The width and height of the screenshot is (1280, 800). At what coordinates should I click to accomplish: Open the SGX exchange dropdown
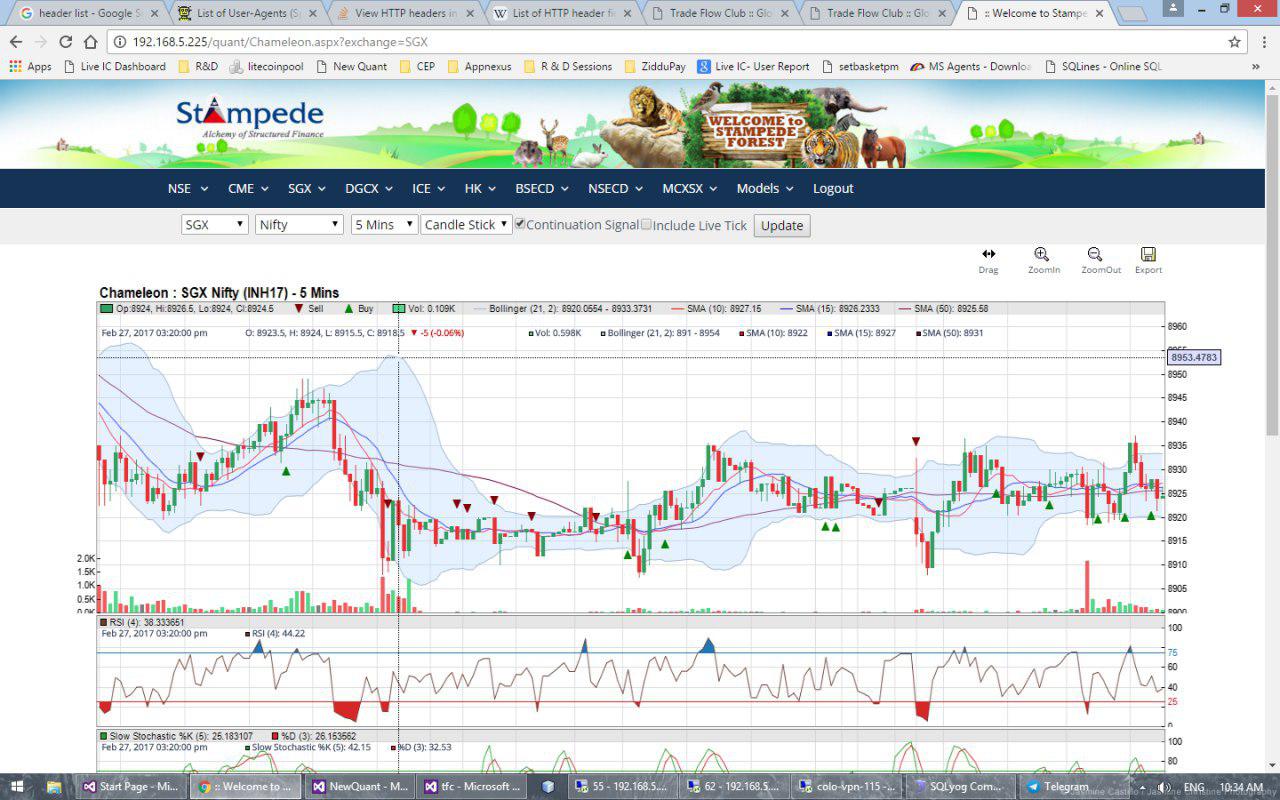pyautogui.click(x=214, y=225)
